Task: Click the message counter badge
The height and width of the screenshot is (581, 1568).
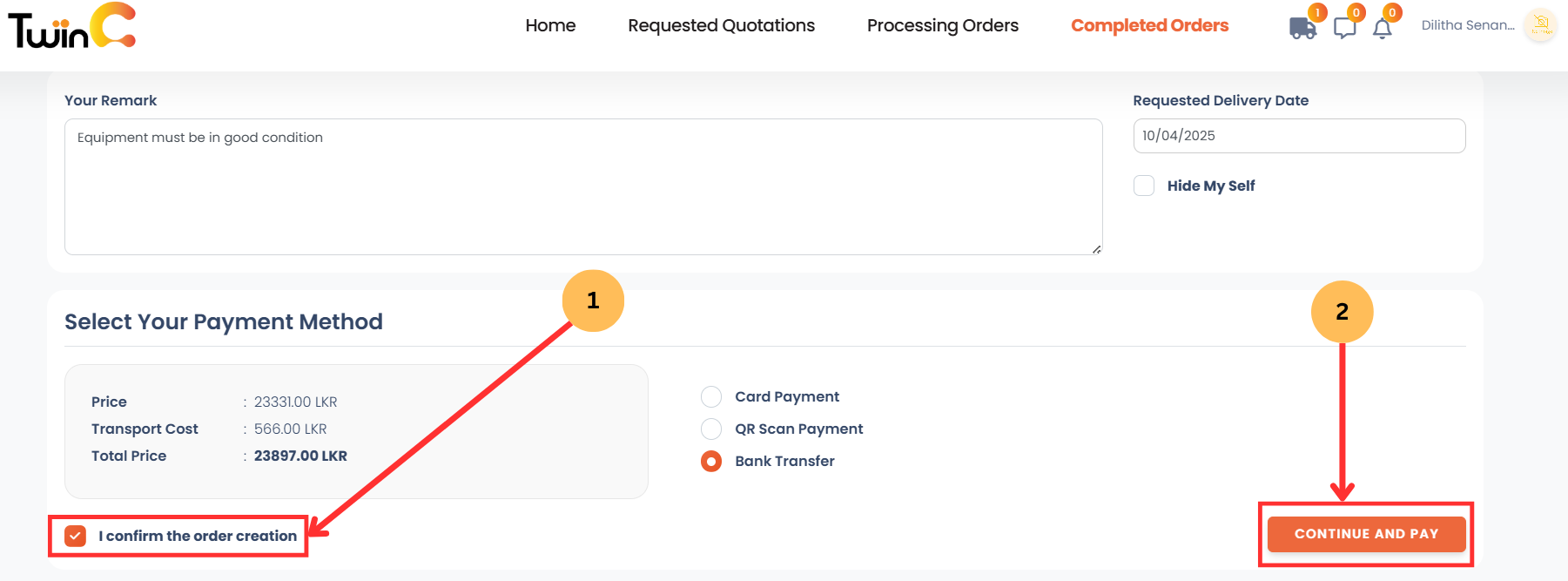Action: pos(1356,12)
